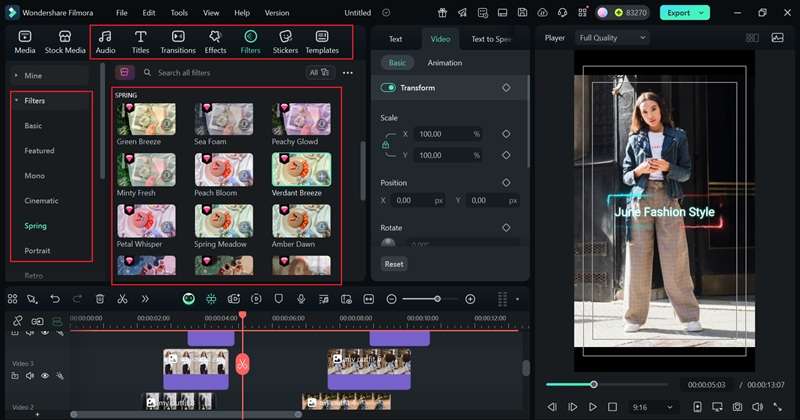The height and width of the screenshot is (420, 800).
Task: Take a snapshot with the camera icon
Action: pos(737,407)
